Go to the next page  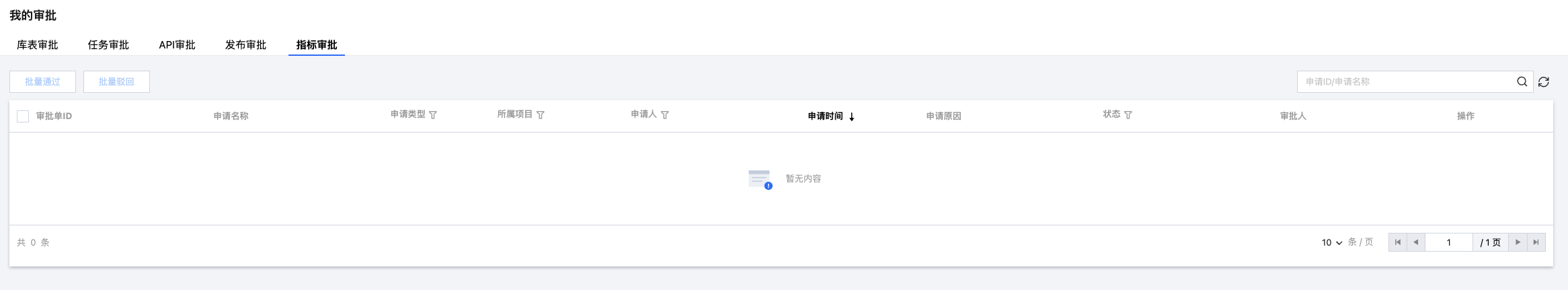(1518, 242)
